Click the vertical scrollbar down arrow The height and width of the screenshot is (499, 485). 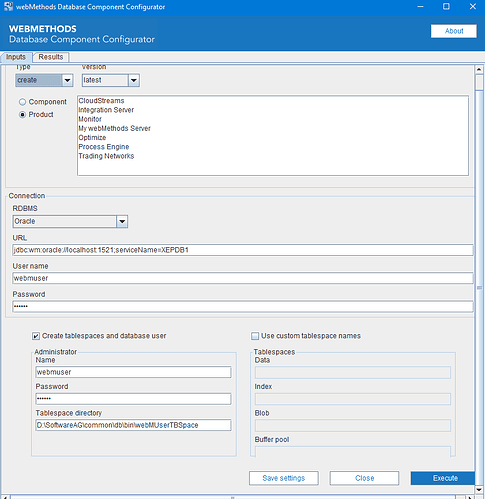(479, 490)
